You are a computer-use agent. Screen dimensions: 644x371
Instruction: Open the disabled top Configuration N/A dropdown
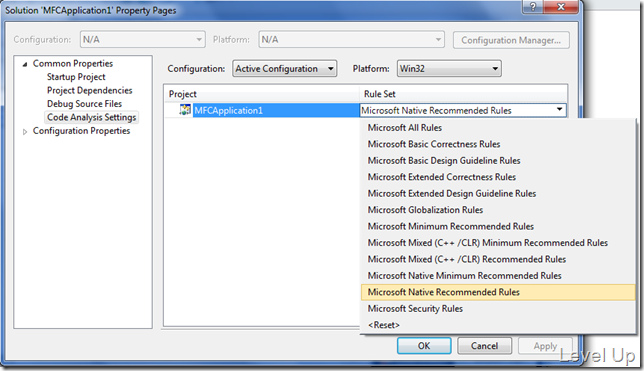click(143, 39)
